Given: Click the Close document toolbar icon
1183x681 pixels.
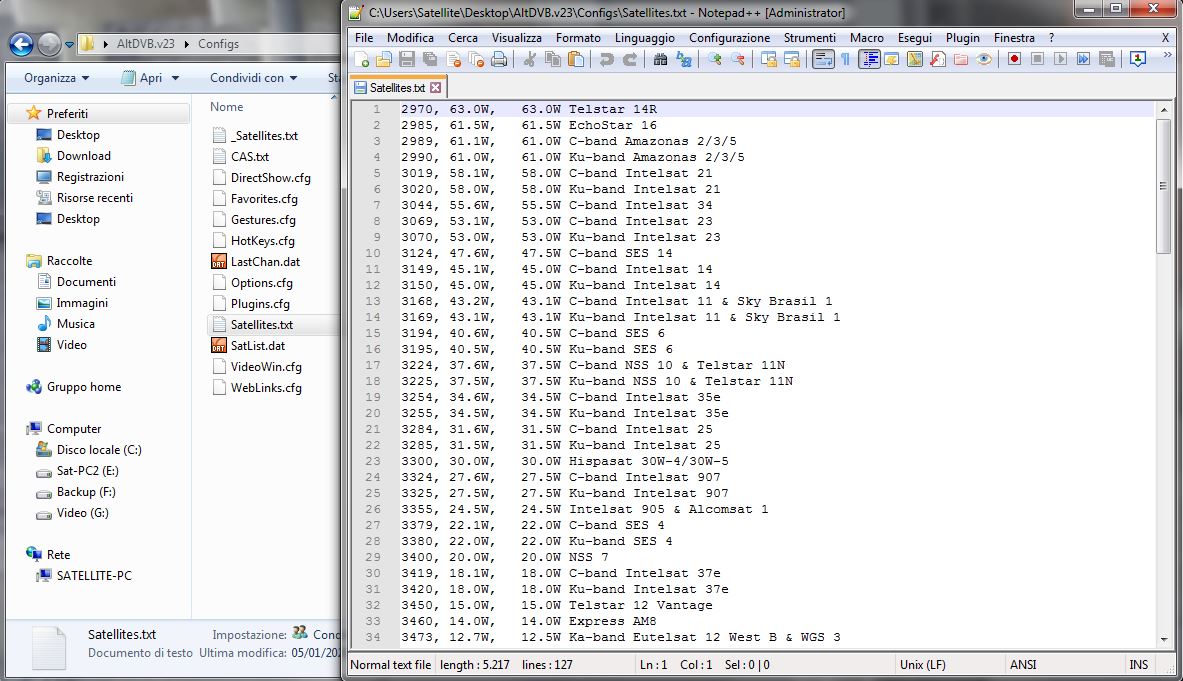Looking at the screenshot, I should click(453, 60).
